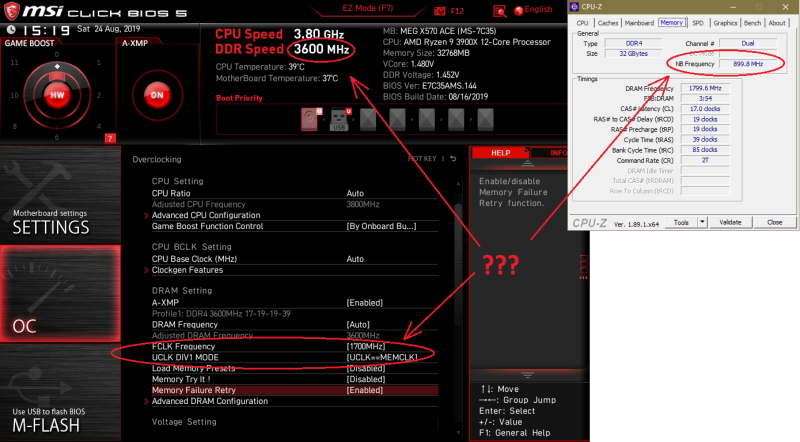Click the clock icon beside the time

click(11, 30)
